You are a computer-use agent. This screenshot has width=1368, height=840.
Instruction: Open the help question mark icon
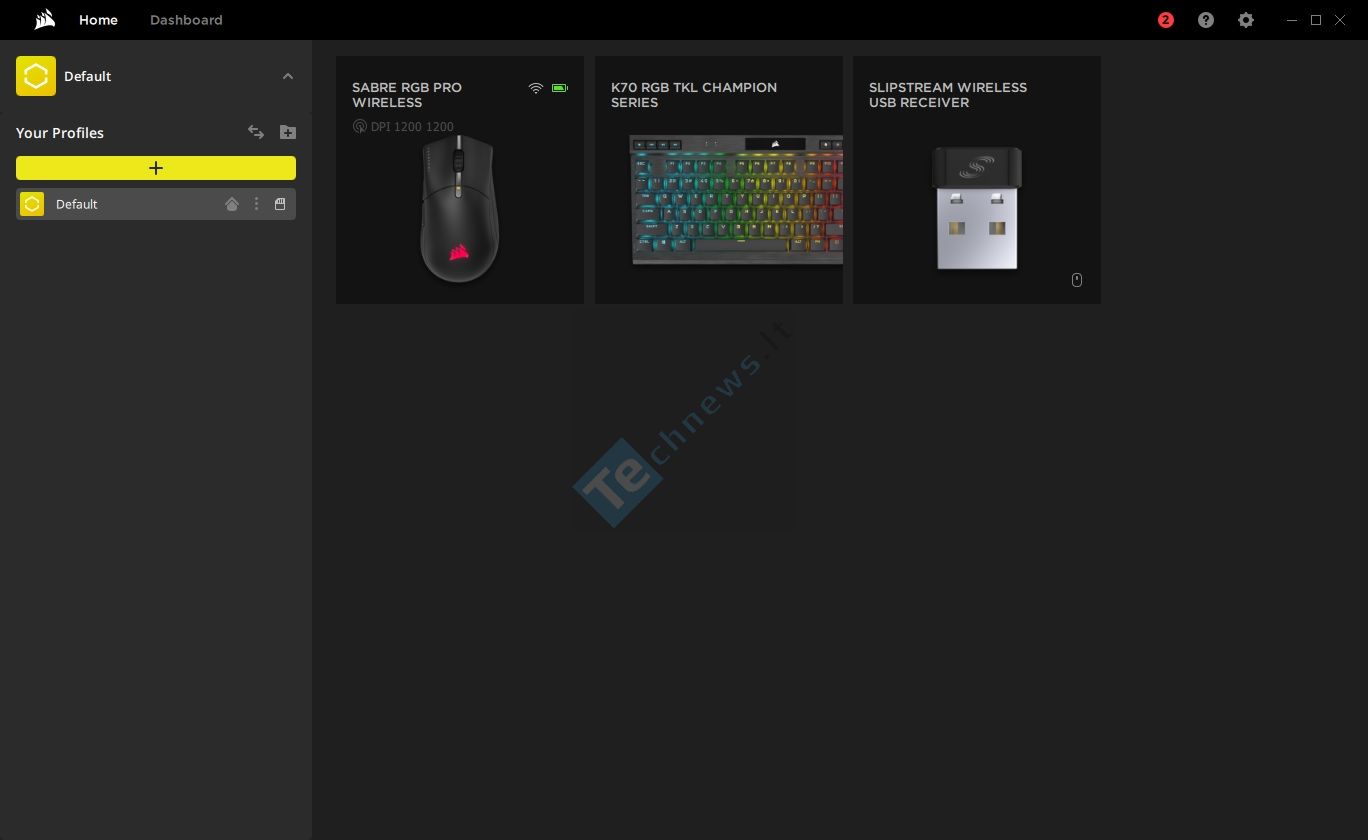click(x=1206, y=20)
